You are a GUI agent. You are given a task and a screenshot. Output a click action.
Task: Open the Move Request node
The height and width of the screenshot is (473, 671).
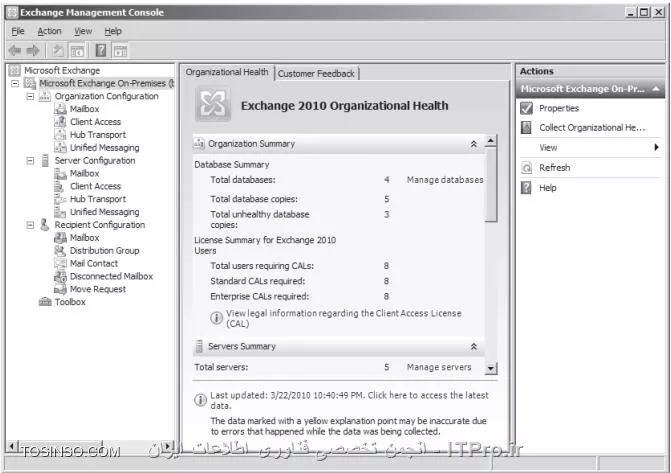[98, 289]
